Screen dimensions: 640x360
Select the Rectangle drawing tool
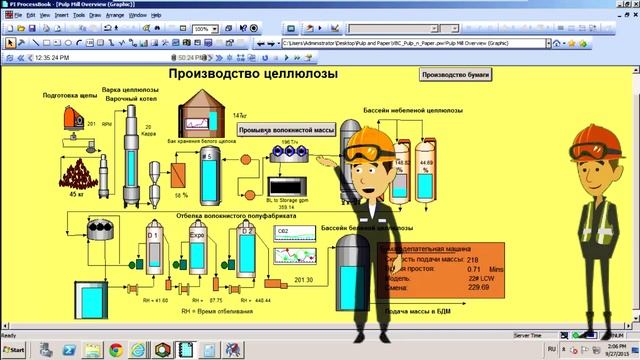coord(47,43)
